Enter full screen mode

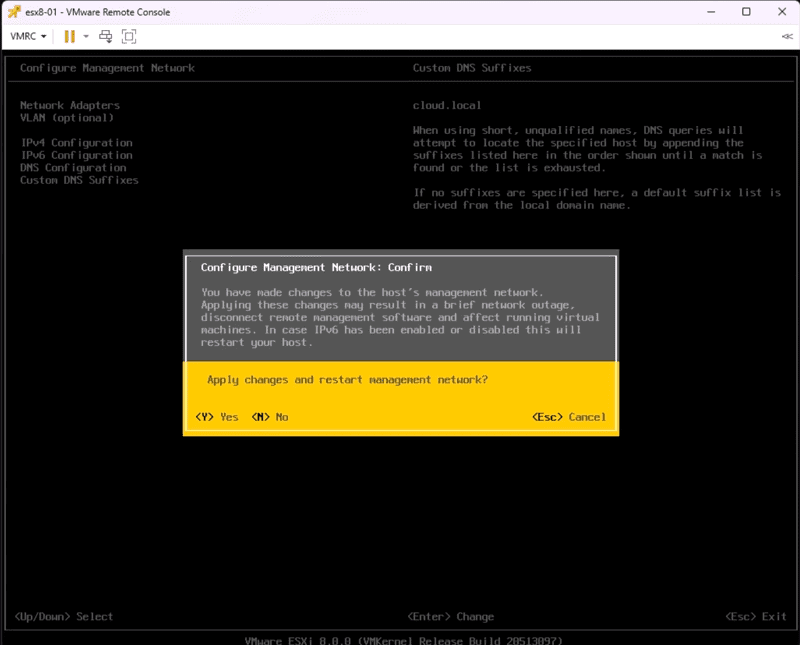[129, 36]
